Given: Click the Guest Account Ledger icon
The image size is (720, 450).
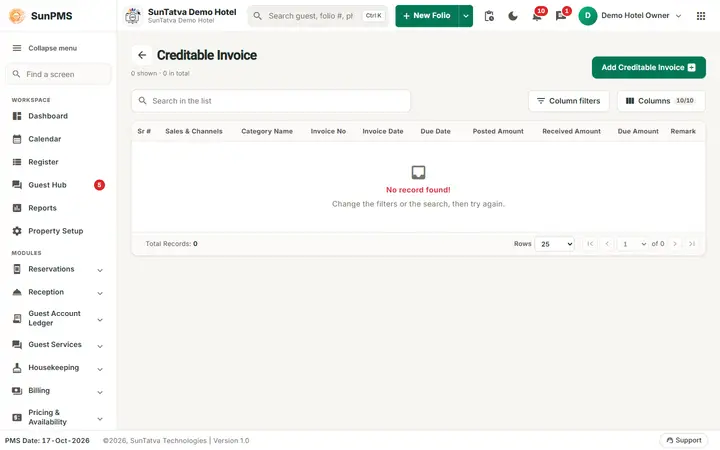Looking at the screenshot, I should click(17, 318).
